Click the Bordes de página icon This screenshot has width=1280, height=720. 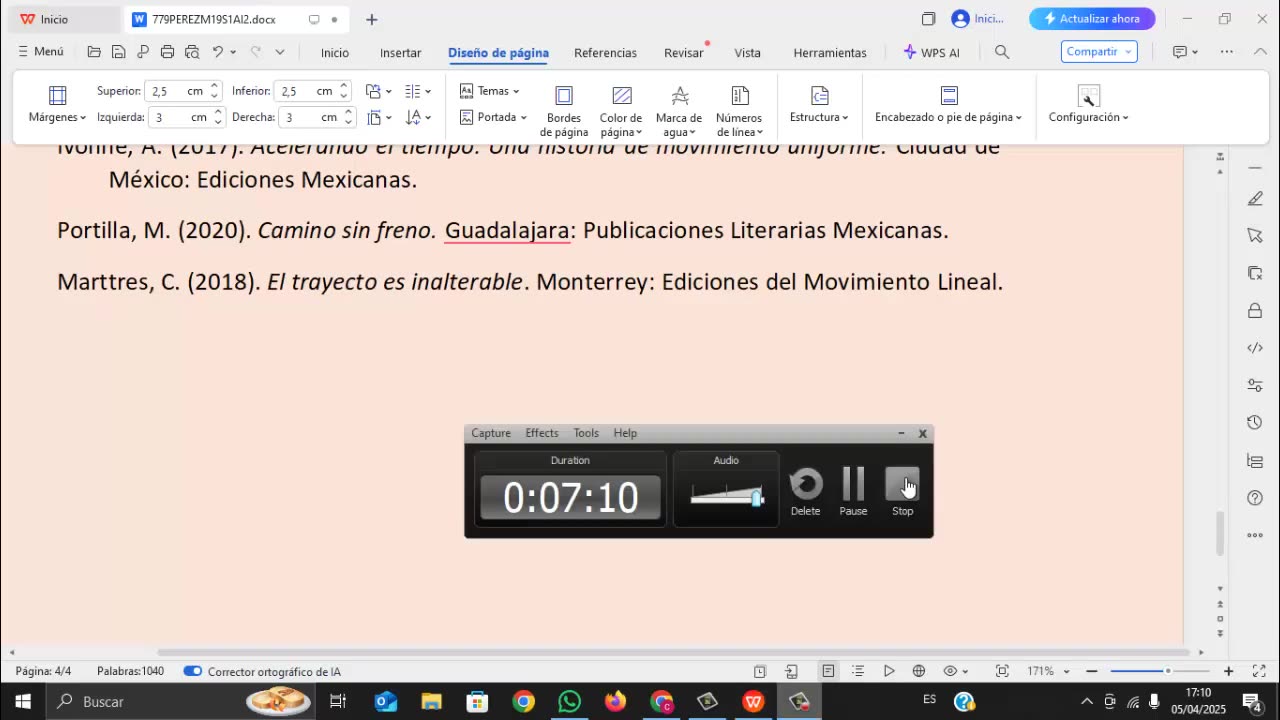pos(564,96)
